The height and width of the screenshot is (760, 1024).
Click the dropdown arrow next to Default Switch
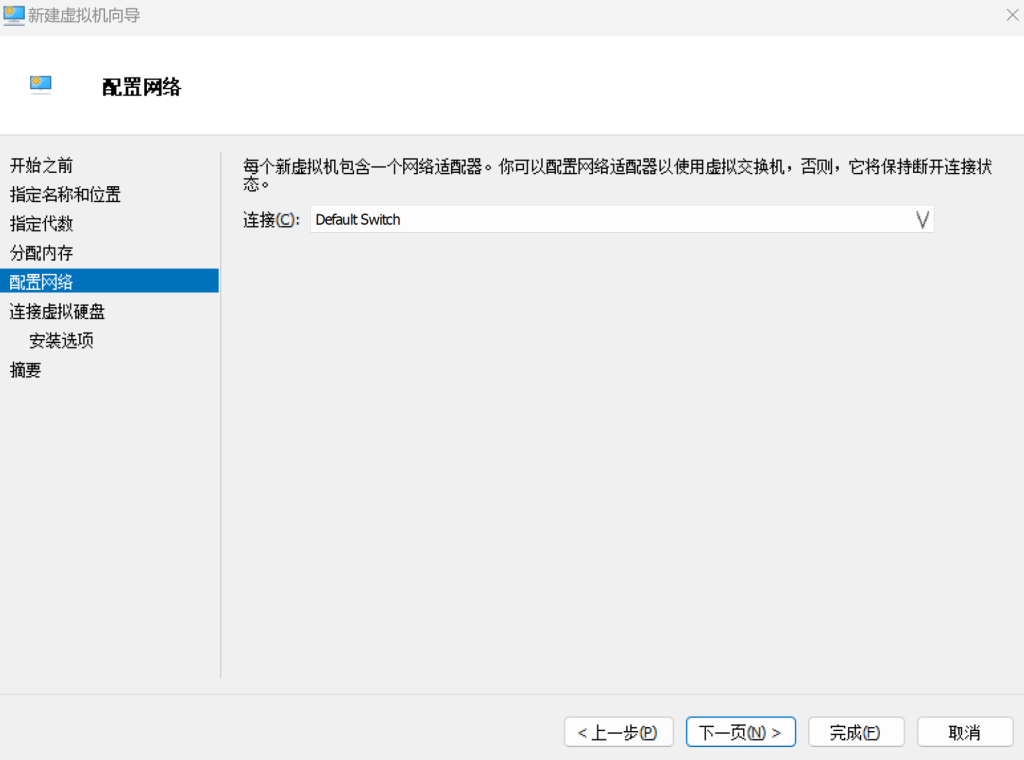[x=921, y=219]
